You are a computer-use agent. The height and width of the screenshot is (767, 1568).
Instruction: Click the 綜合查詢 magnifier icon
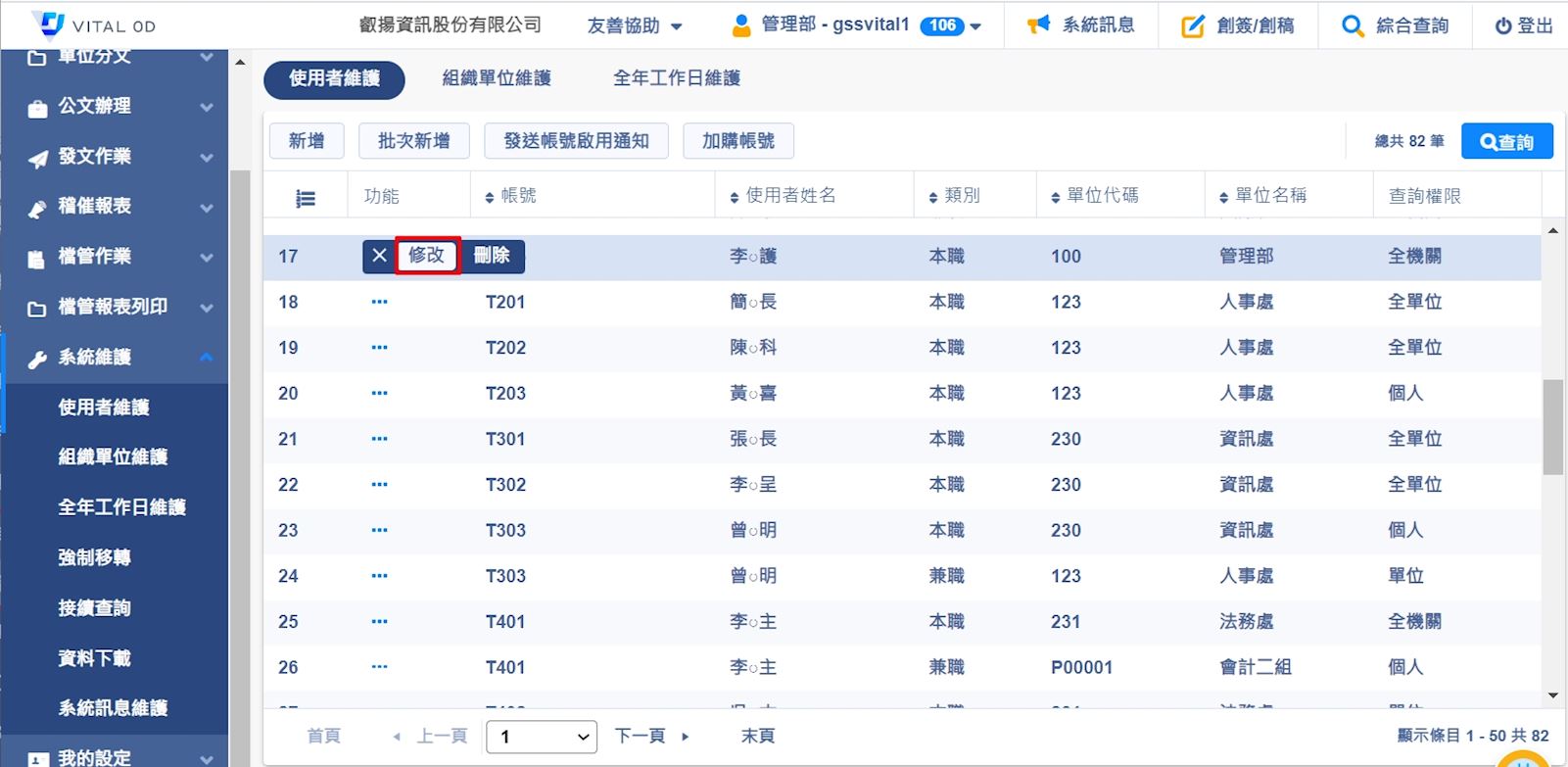coord(1353,26)
